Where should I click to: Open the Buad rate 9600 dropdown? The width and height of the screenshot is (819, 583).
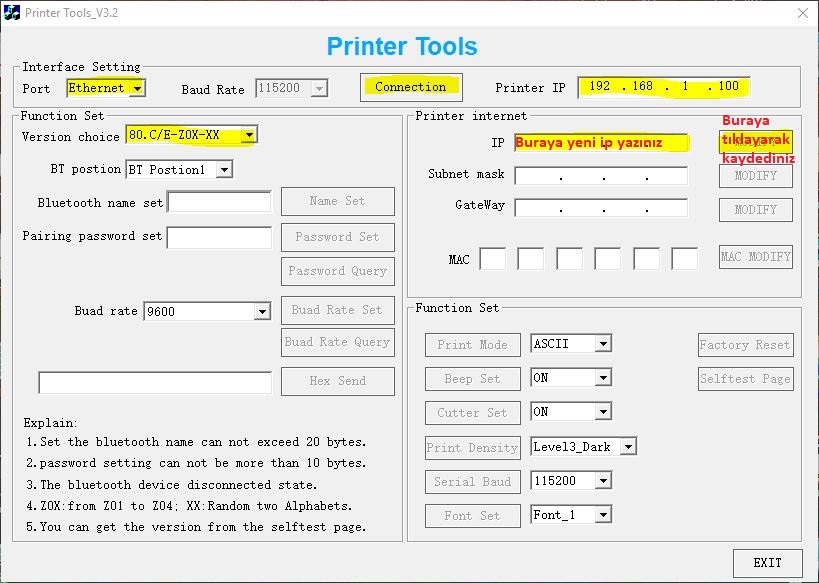click(262, 311)
